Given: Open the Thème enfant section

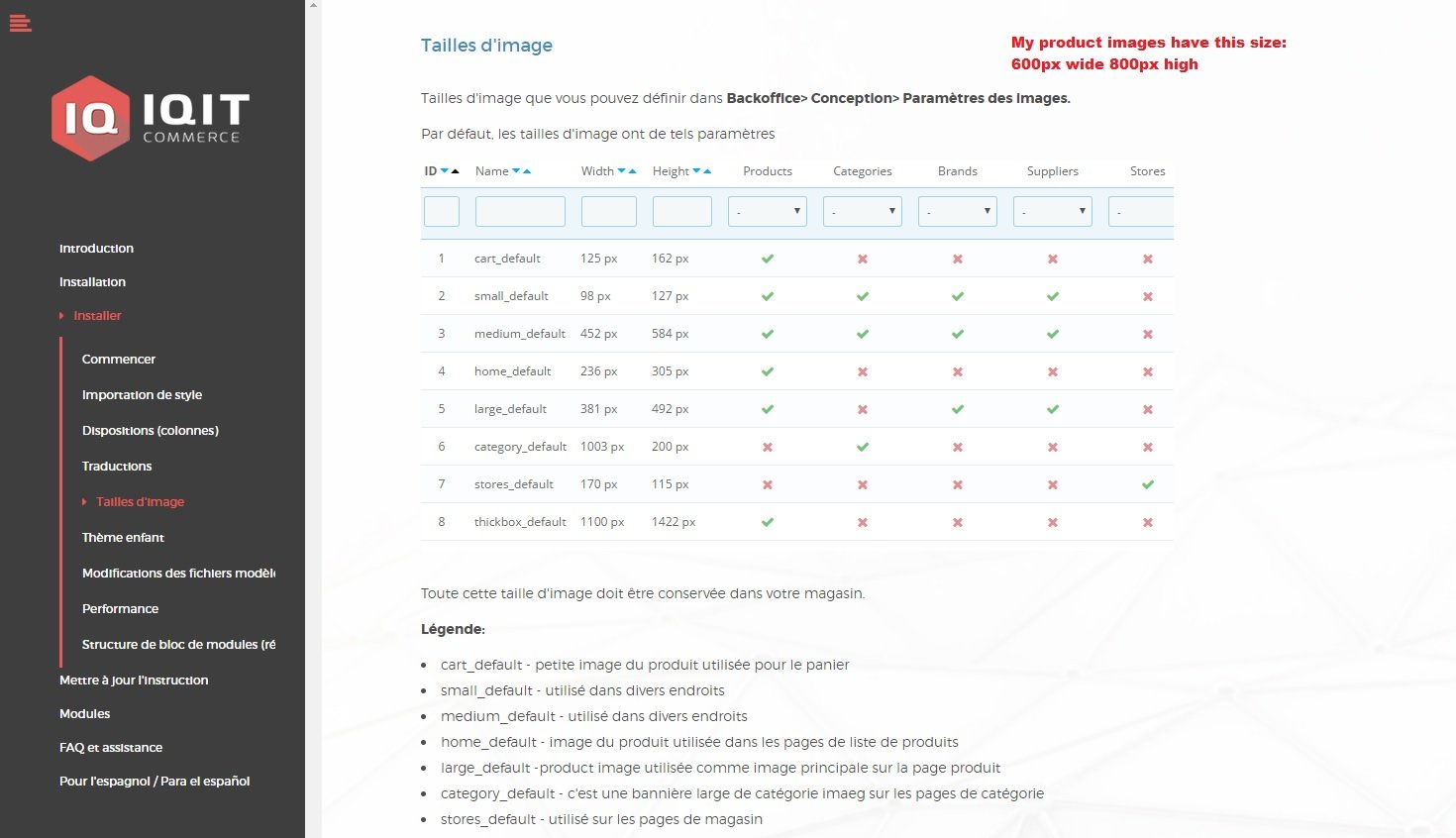Looking at the screenshot, I should 123,538.
